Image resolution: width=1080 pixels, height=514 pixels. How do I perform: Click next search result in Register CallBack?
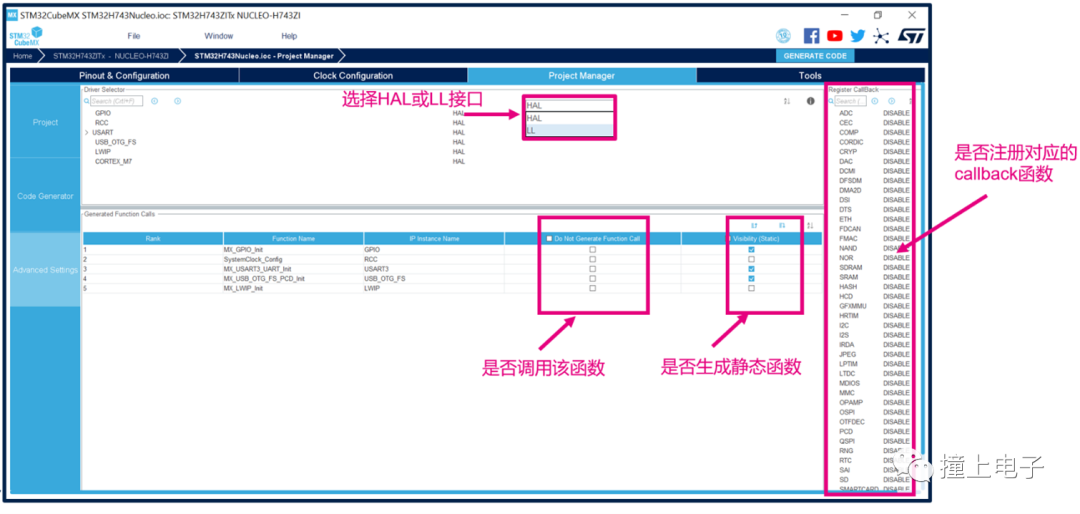point(891,101)
